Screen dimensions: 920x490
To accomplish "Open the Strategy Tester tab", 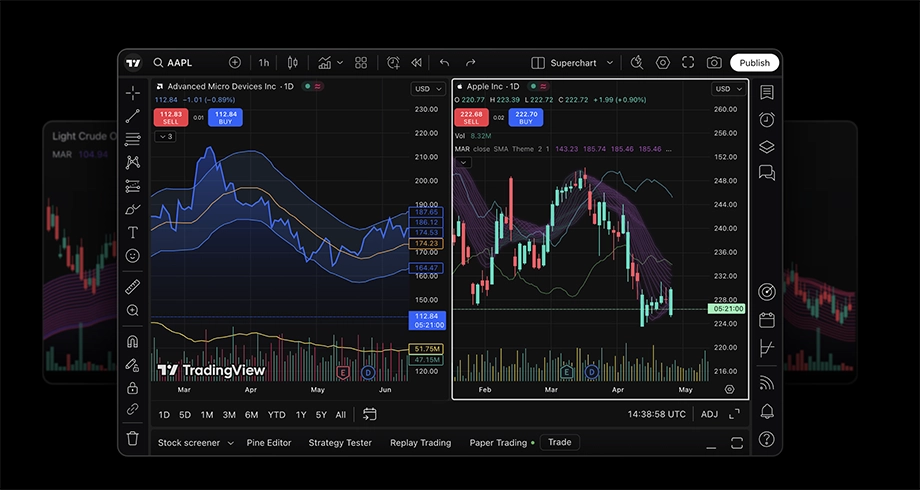I will pyautogui.click(x=340, y=443).
